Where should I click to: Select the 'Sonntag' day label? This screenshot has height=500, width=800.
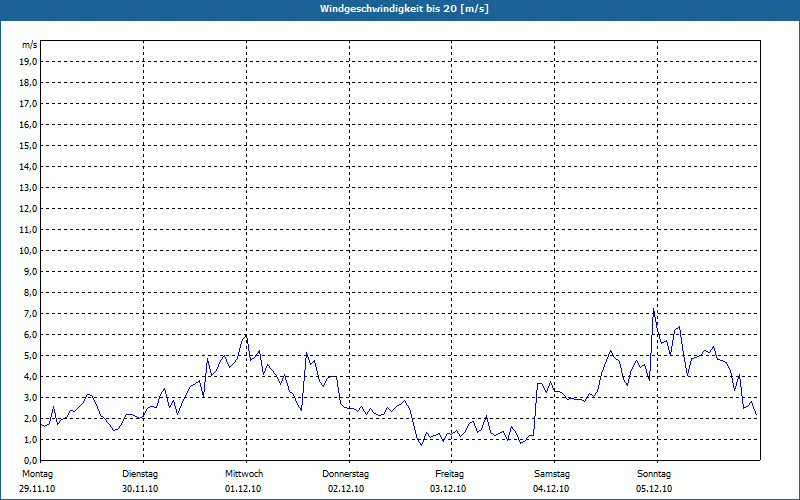654,474
